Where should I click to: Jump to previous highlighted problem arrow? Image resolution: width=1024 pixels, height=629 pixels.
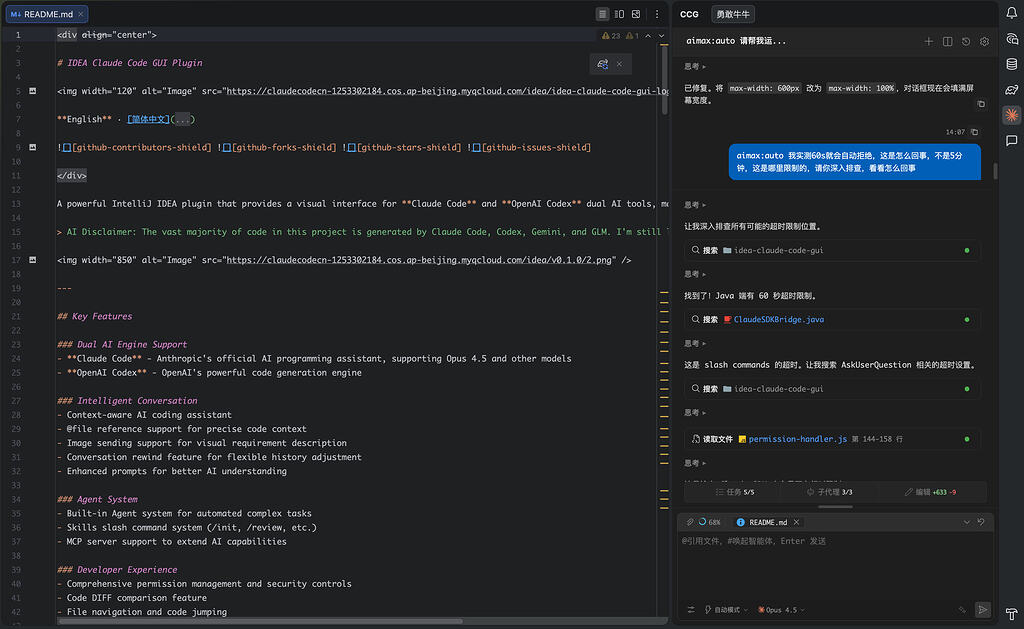tap(648, 35)
